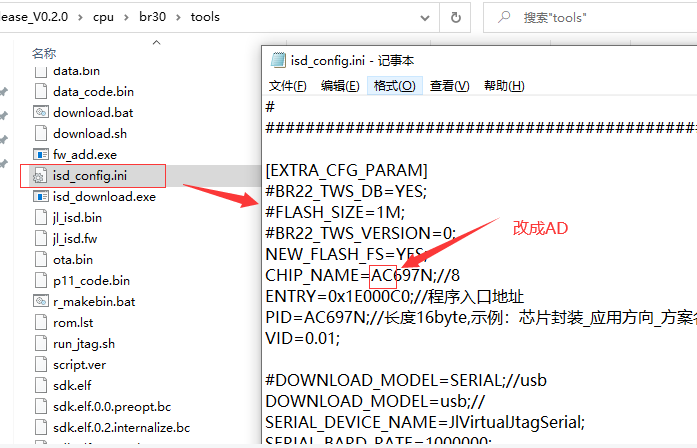
Task: Sort files by the 名称 column header
Action: coord(44,53)
